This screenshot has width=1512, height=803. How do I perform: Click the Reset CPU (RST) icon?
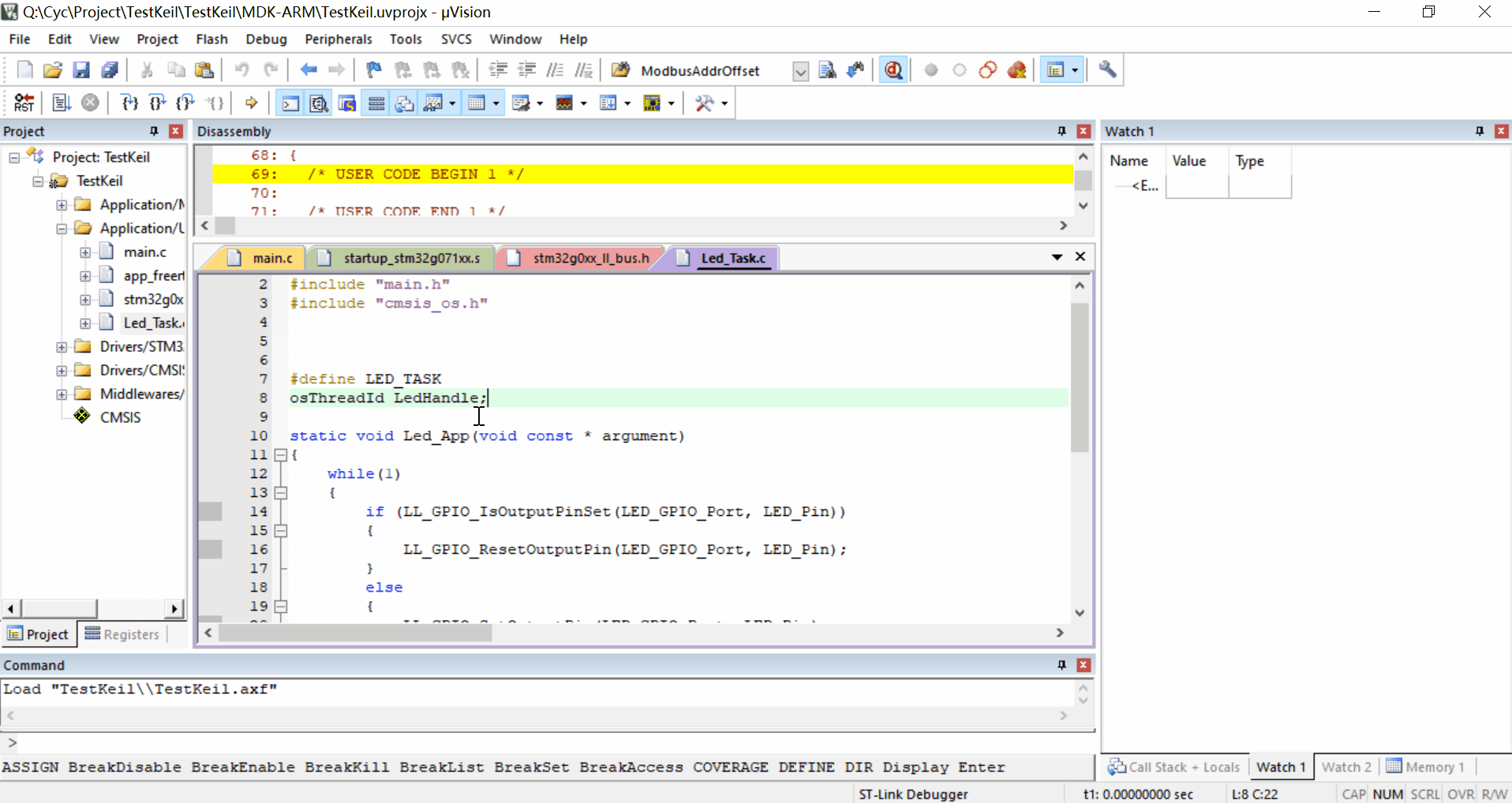coord(24,103)
